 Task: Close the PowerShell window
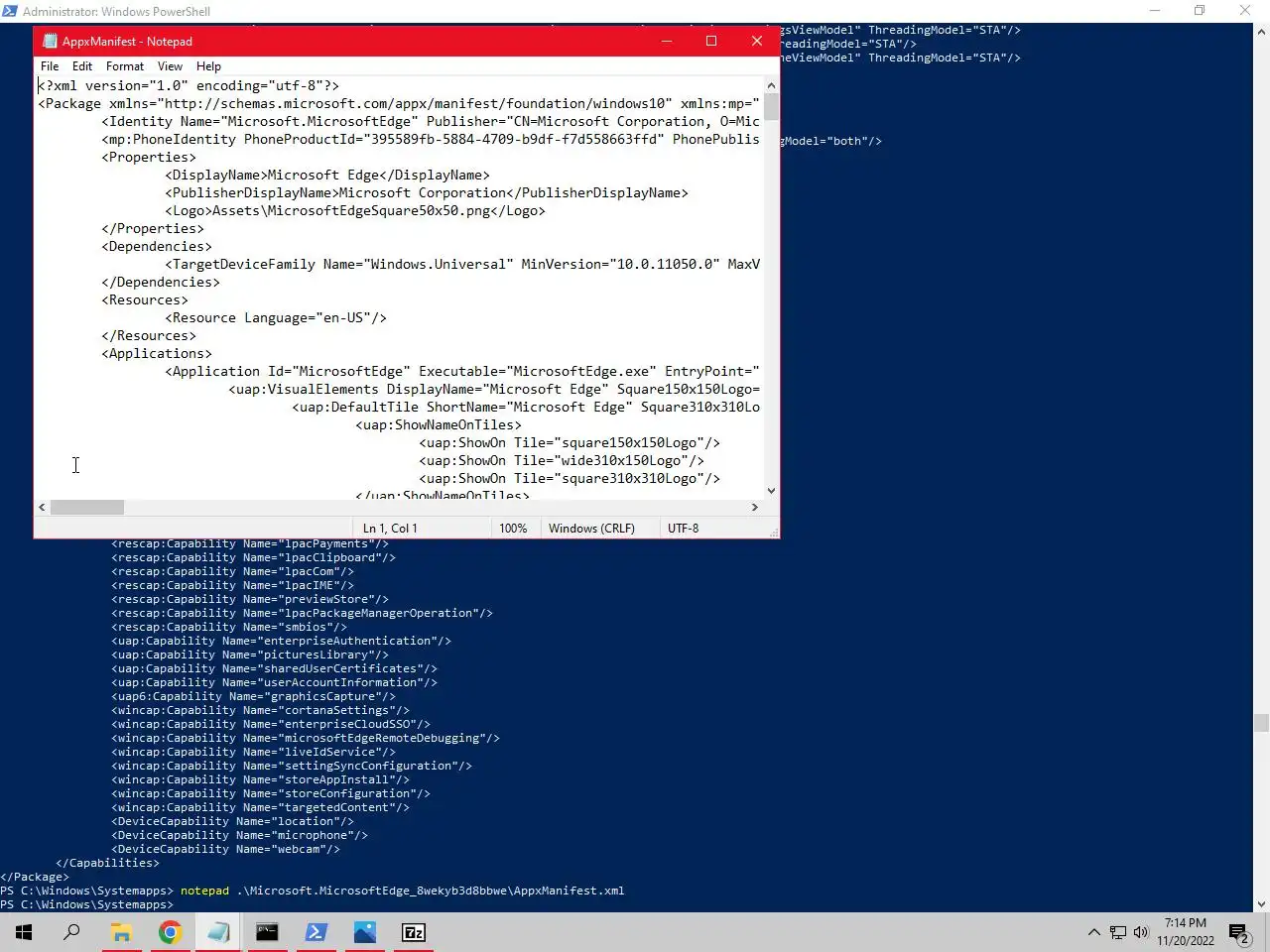1245,11
